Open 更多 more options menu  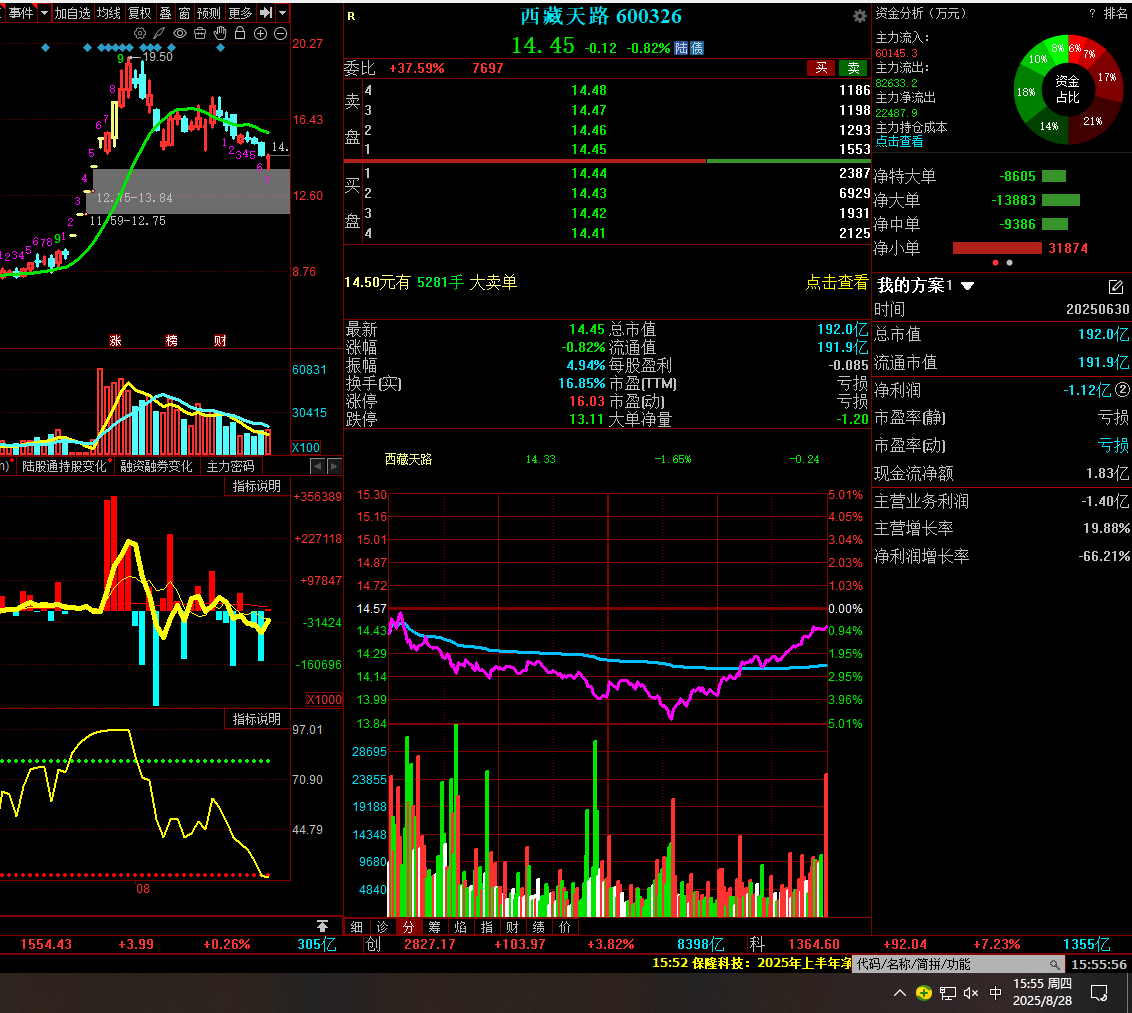[x=240, y=13]
